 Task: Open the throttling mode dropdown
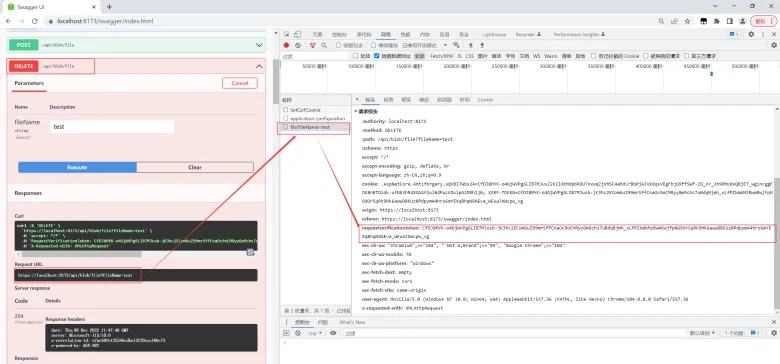(424, 45)
